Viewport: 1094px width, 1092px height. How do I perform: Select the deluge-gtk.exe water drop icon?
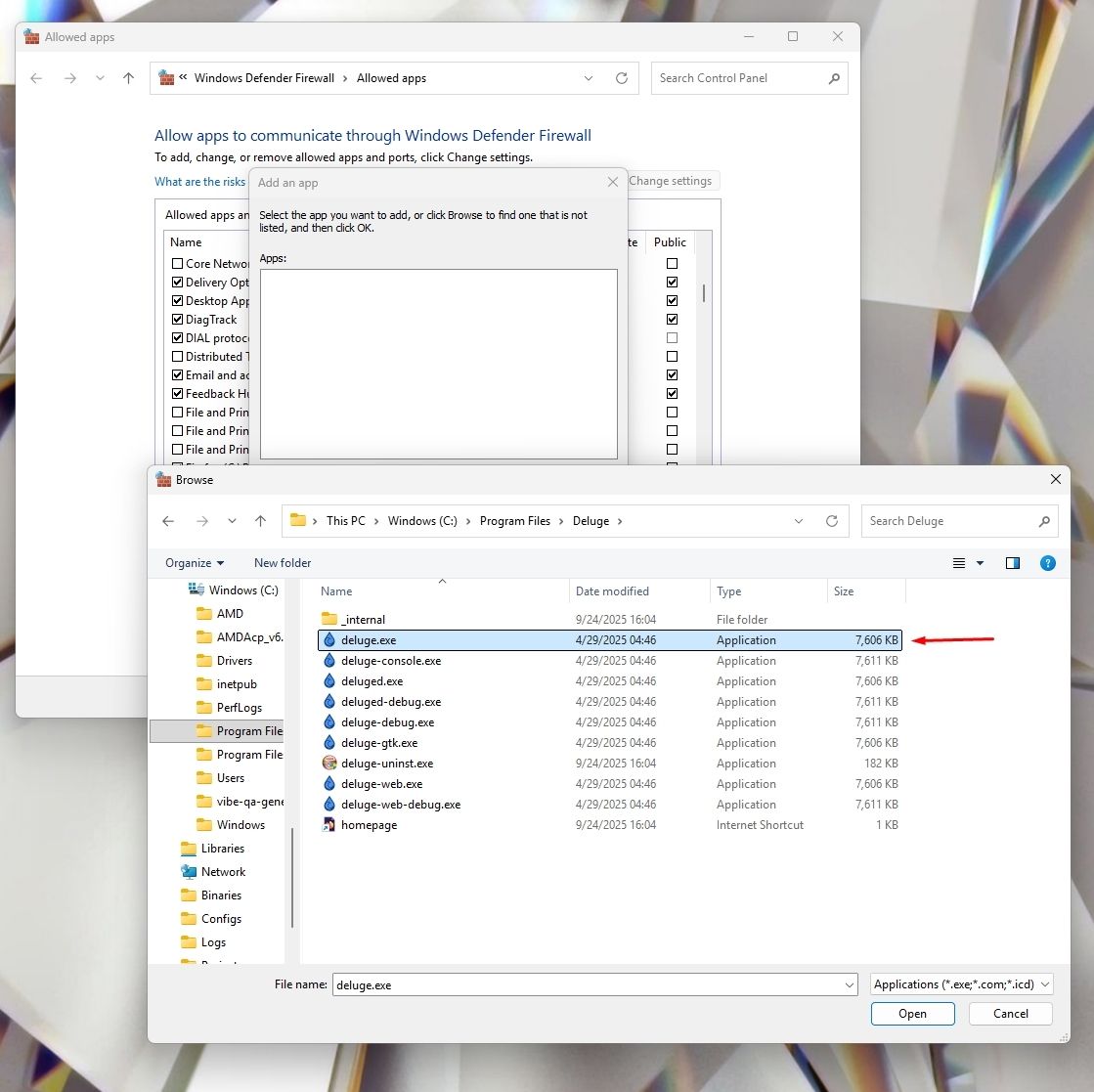pyautogui.click(x=328, y=742)
